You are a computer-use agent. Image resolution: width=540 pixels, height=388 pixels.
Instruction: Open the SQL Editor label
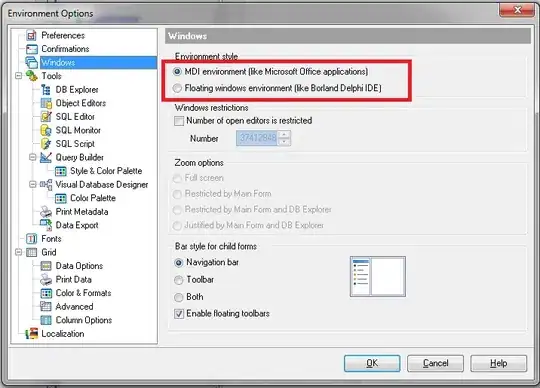click(75, 117)
